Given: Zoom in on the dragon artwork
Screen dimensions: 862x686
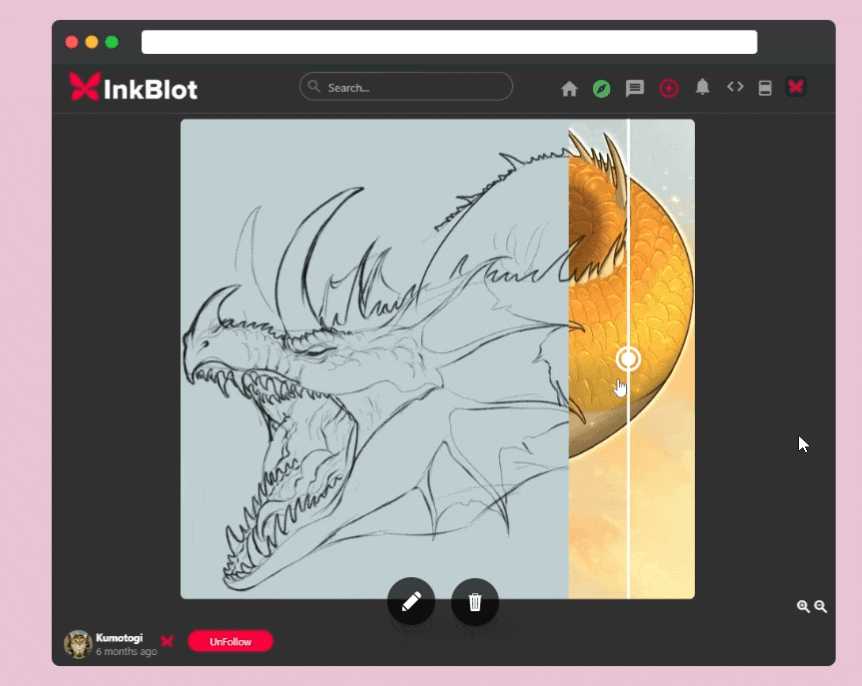Looking at the screenshot, I should click(803, 606).
